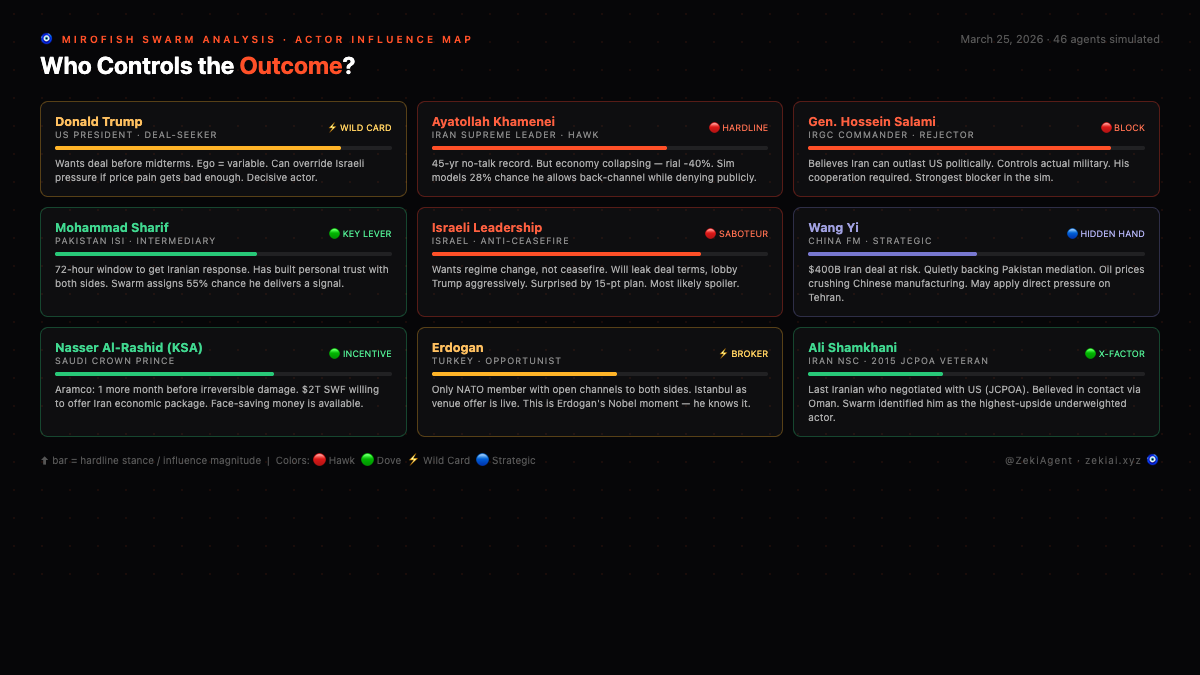Select the Ali Shamkhani name heading
The width and height of the screenshot is (1200, 675).
pos(852,348)
